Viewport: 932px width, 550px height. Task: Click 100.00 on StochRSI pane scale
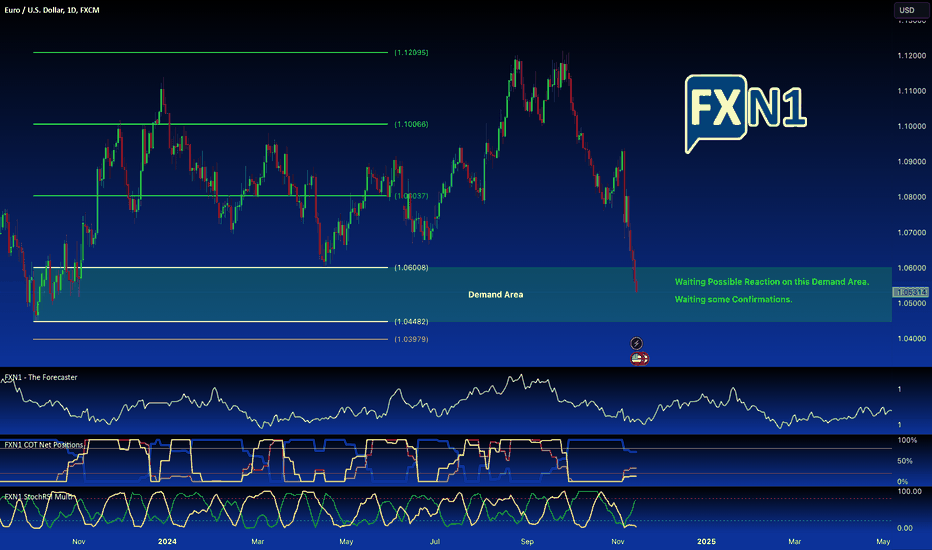tap(909, 492)
